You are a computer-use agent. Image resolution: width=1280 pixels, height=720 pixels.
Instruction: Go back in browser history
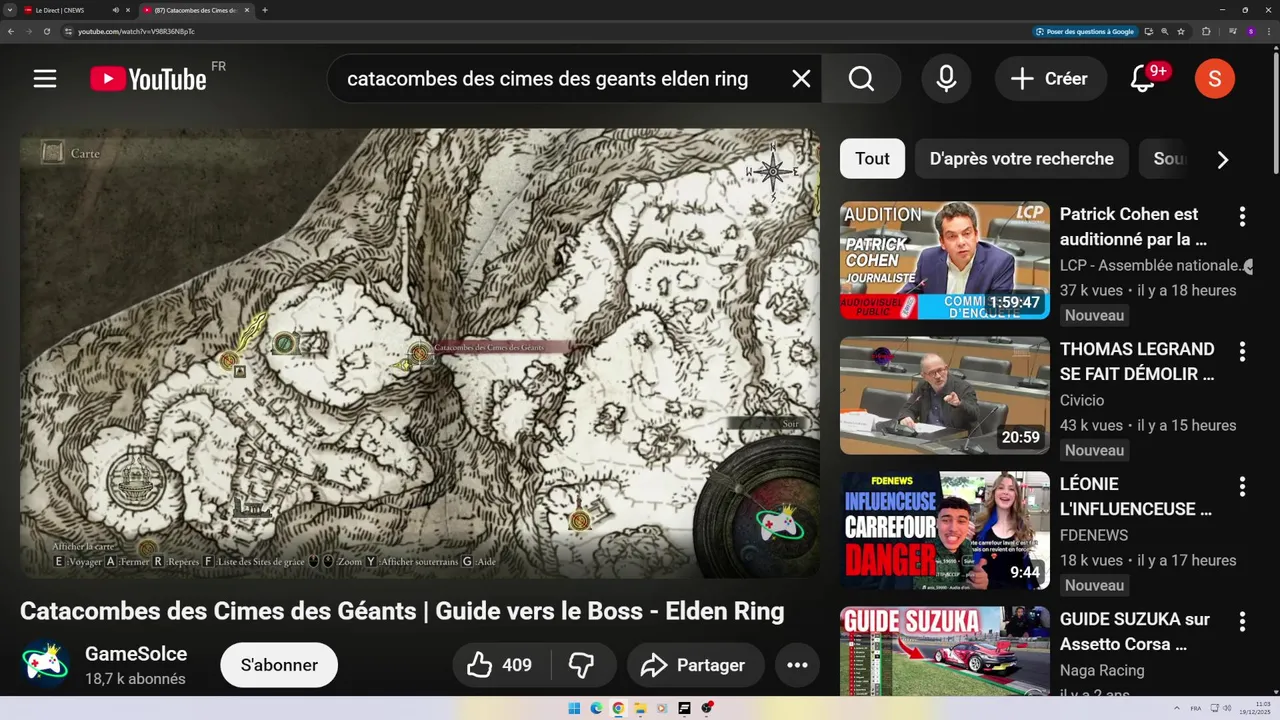[11, 31]
